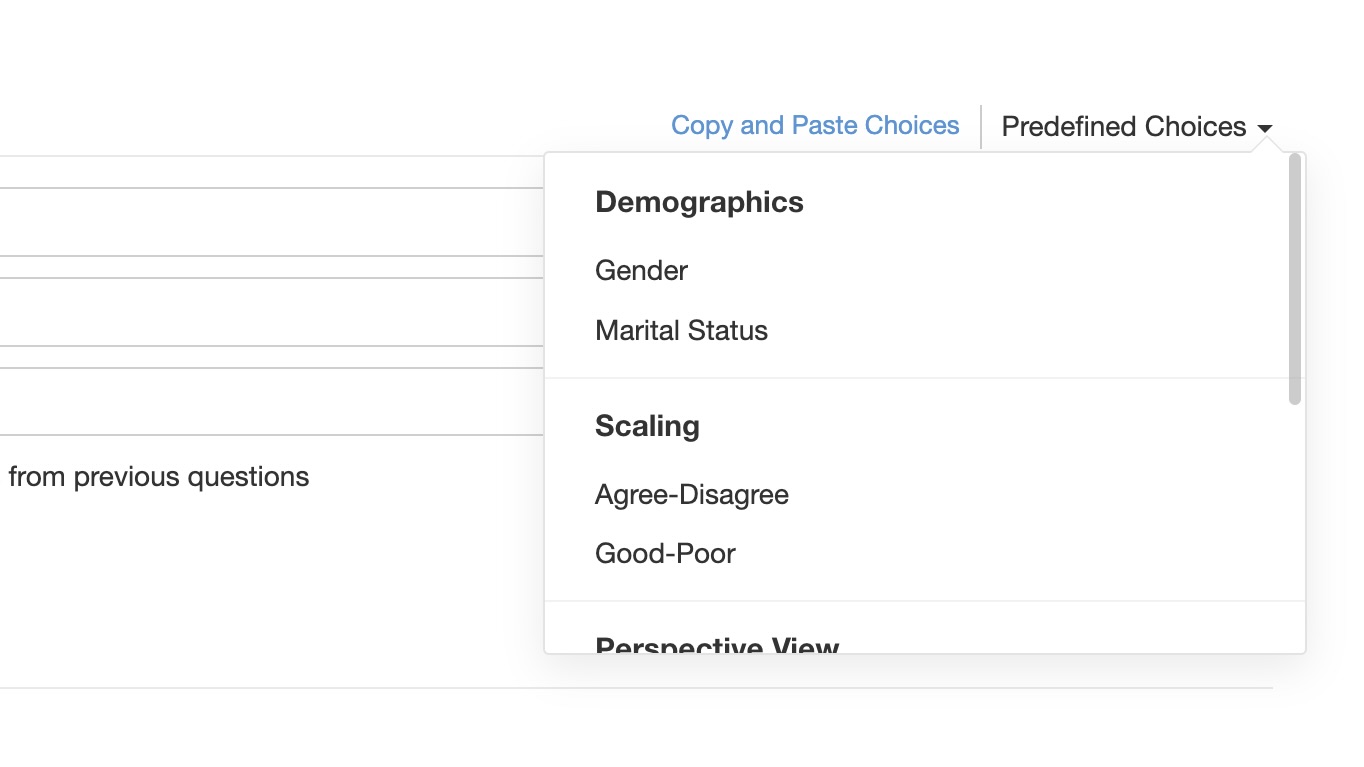Click the Copy and Paste Choices link
This screenshot has height=767, width=1364.
coord(814,126)
